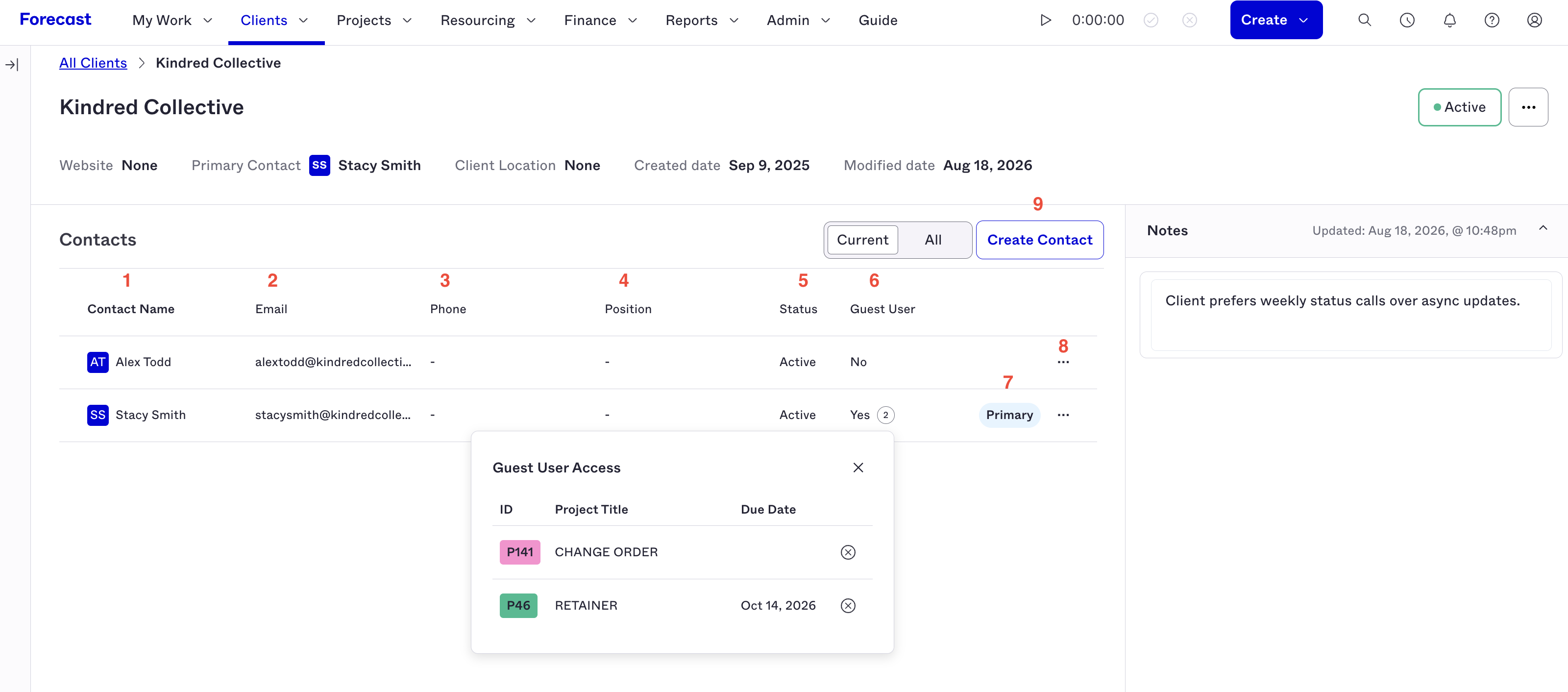Click Alex Todd's Guest User value No
1568x692 pixels.
tap(858, 362)
